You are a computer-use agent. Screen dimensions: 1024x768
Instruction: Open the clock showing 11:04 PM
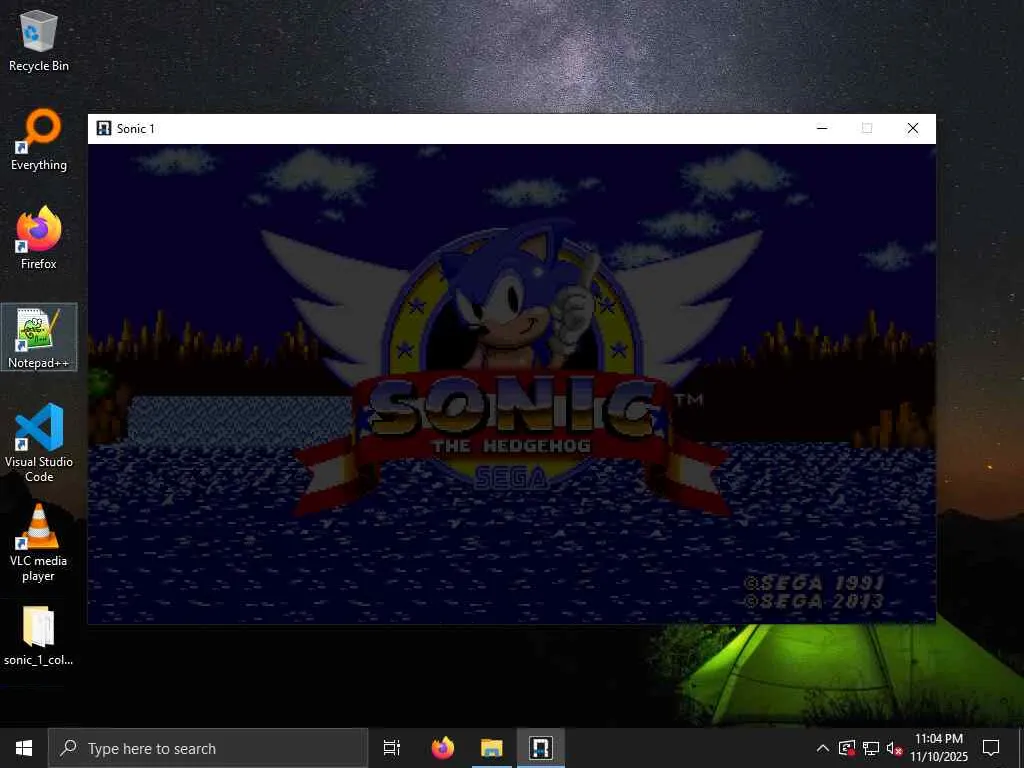(939, 748)
